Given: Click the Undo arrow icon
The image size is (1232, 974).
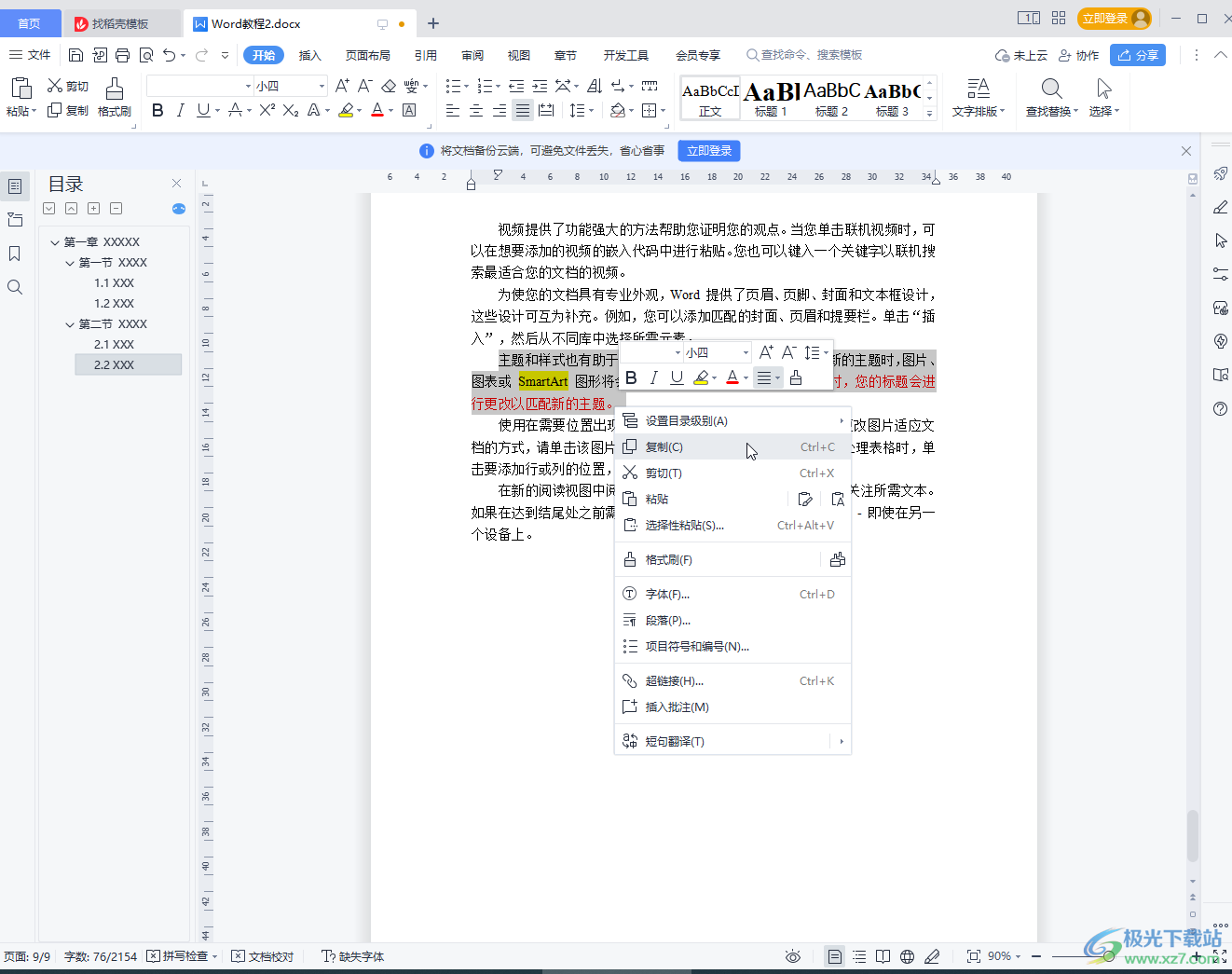Looking at the screenshot, I should click(169, 55).
